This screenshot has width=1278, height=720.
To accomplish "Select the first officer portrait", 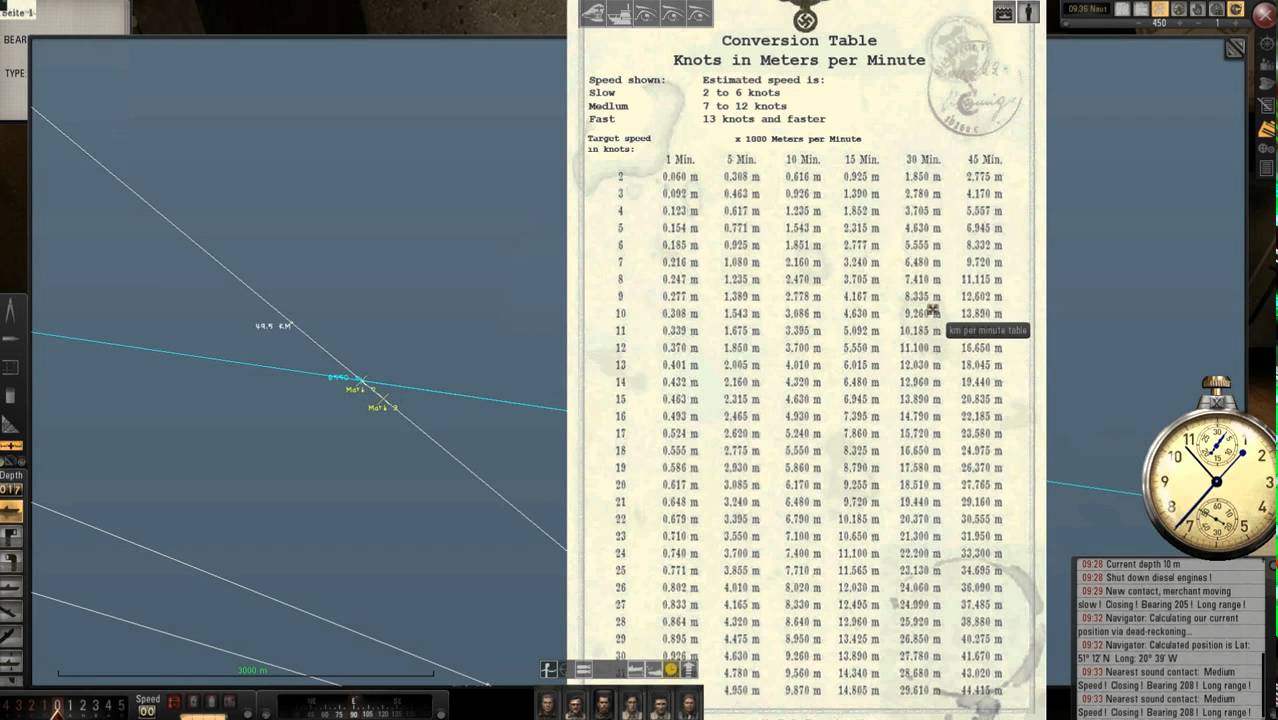I will 548,705.
